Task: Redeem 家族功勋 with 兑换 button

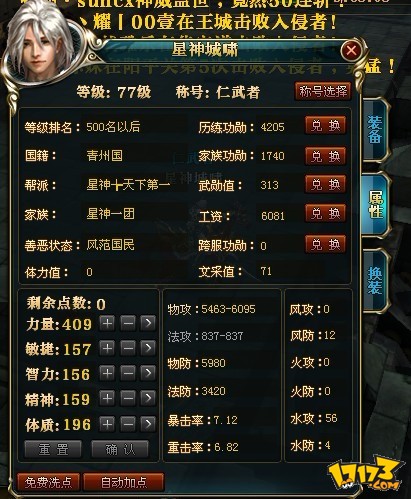Action: tap(325, 156)
